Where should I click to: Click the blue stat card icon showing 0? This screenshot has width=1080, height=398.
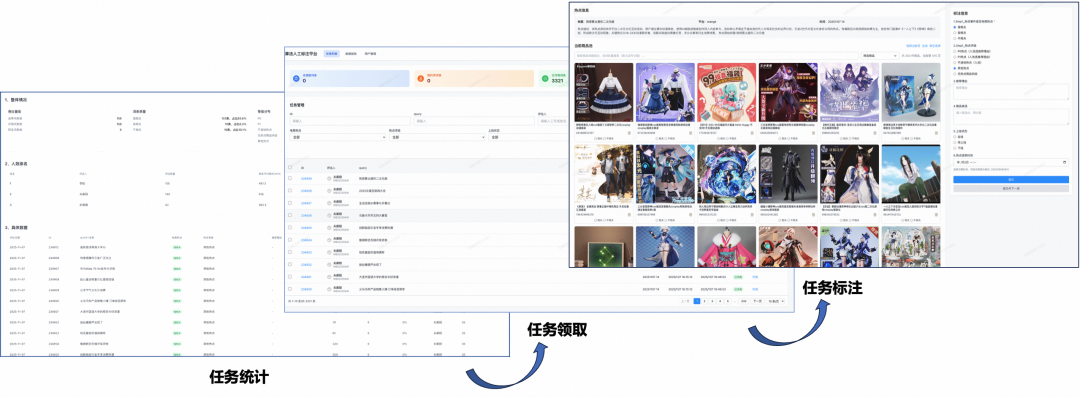click(x=295, y=79)
